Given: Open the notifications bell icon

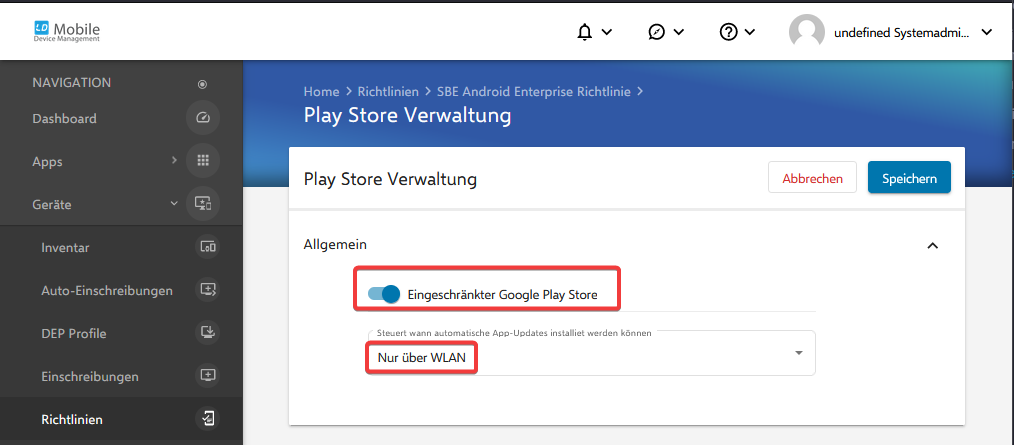Looking at the screenshot, I should [x=585, y=32].
